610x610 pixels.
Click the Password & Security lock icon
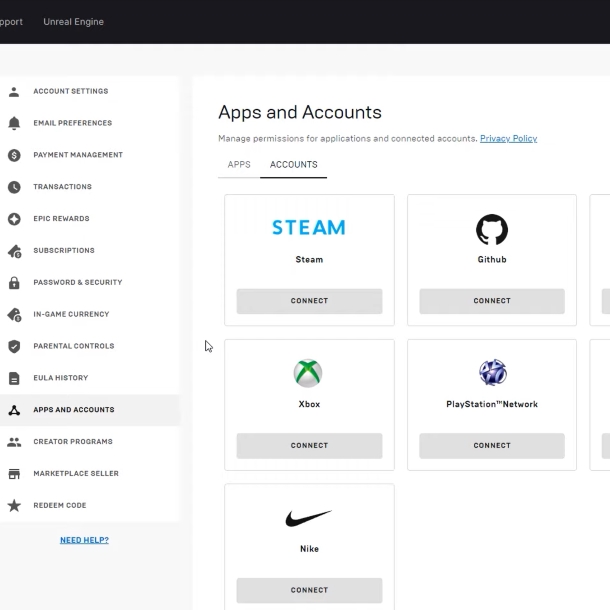click(14, 282)
